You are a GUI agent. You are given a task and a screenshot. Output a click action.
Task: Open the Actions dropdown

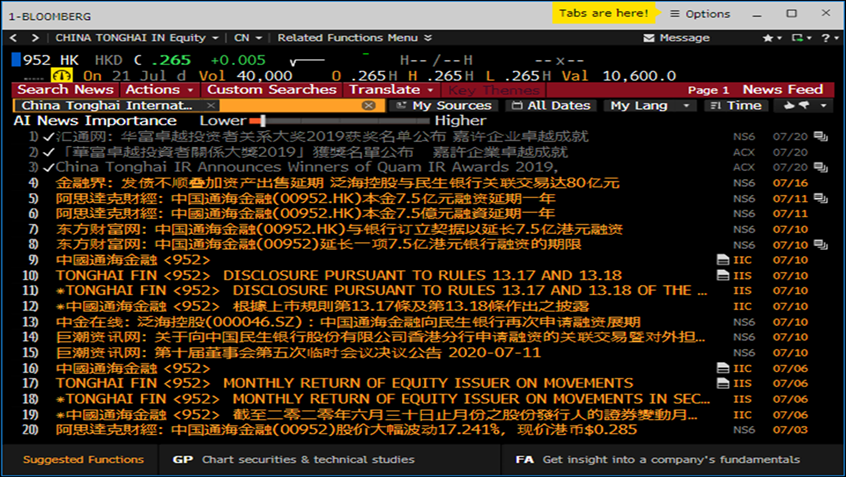pyautogui.click(x=160, y=90)
